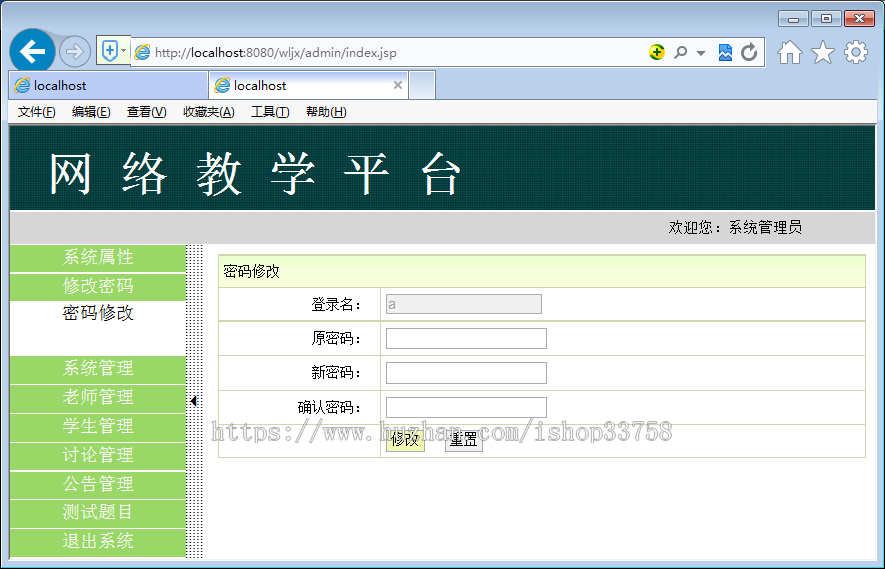The height and width of the screenshot is (569, 885).
Task: Click the 密码修改 sidebar link
Action: (98, 313)
